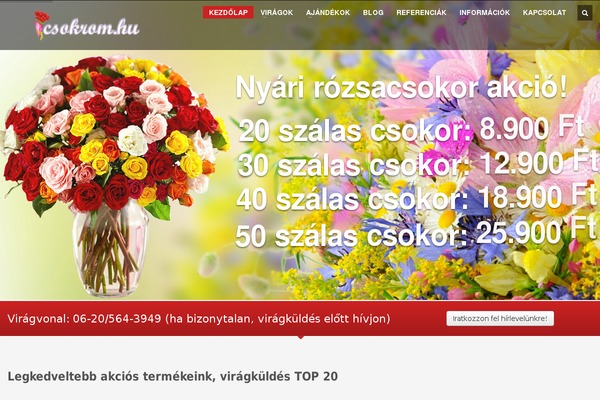Open the VIRÁGOK menu
600x400 pixels.
(277, 13)
